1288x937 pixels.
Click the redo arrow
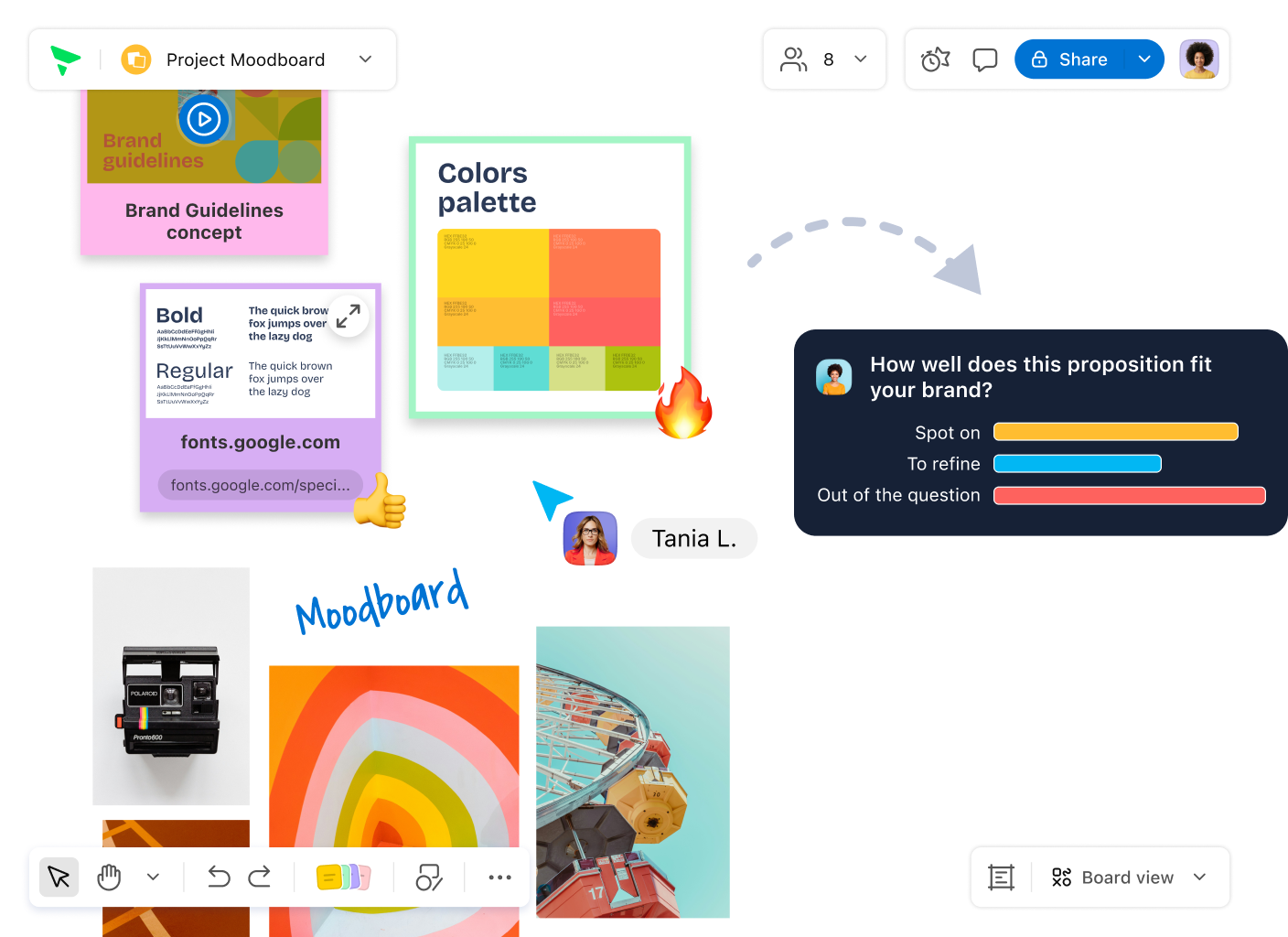[260, 878]
